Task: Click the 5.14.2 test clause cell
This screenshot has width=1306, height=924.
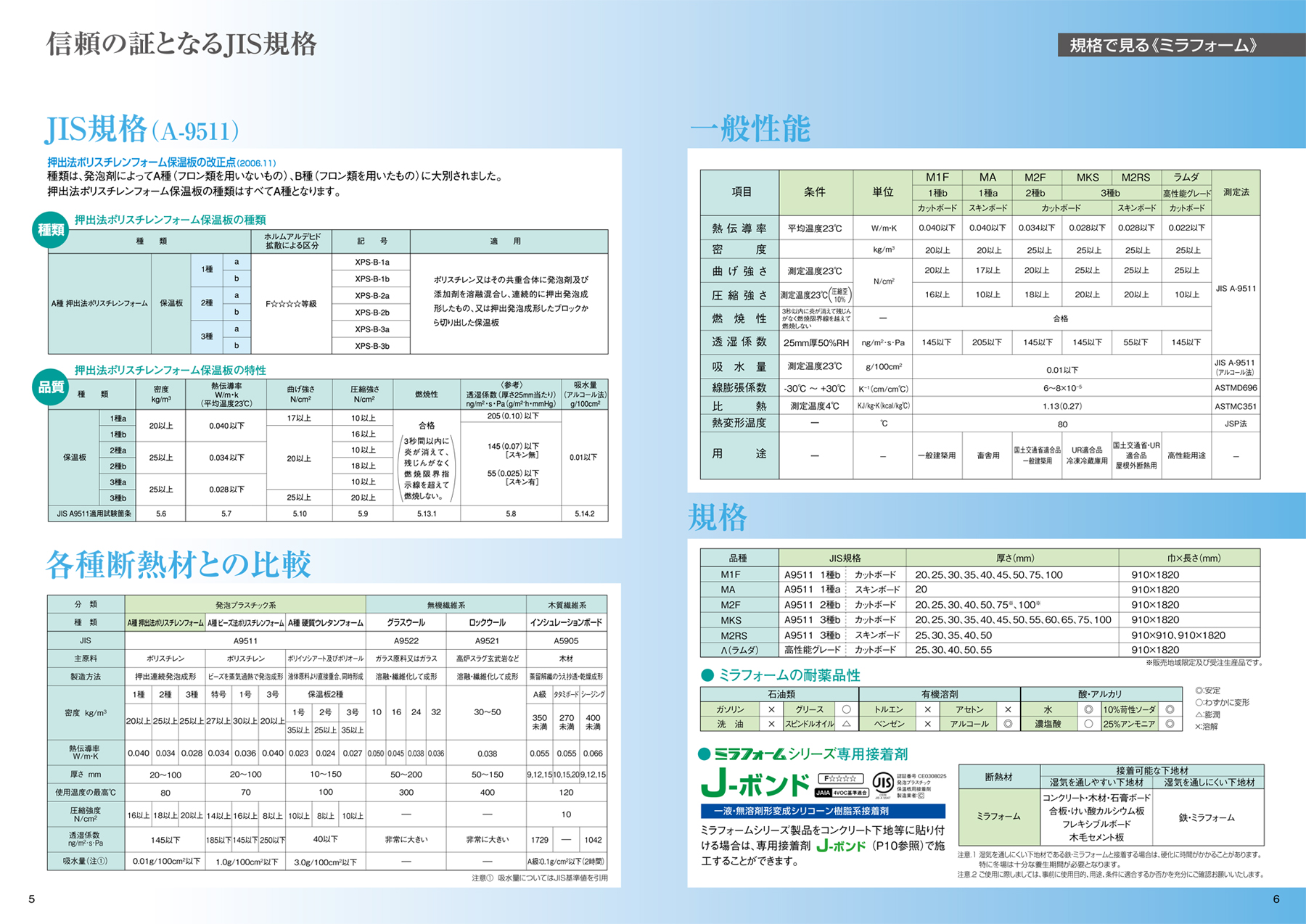Action: [x=585, y=513]
